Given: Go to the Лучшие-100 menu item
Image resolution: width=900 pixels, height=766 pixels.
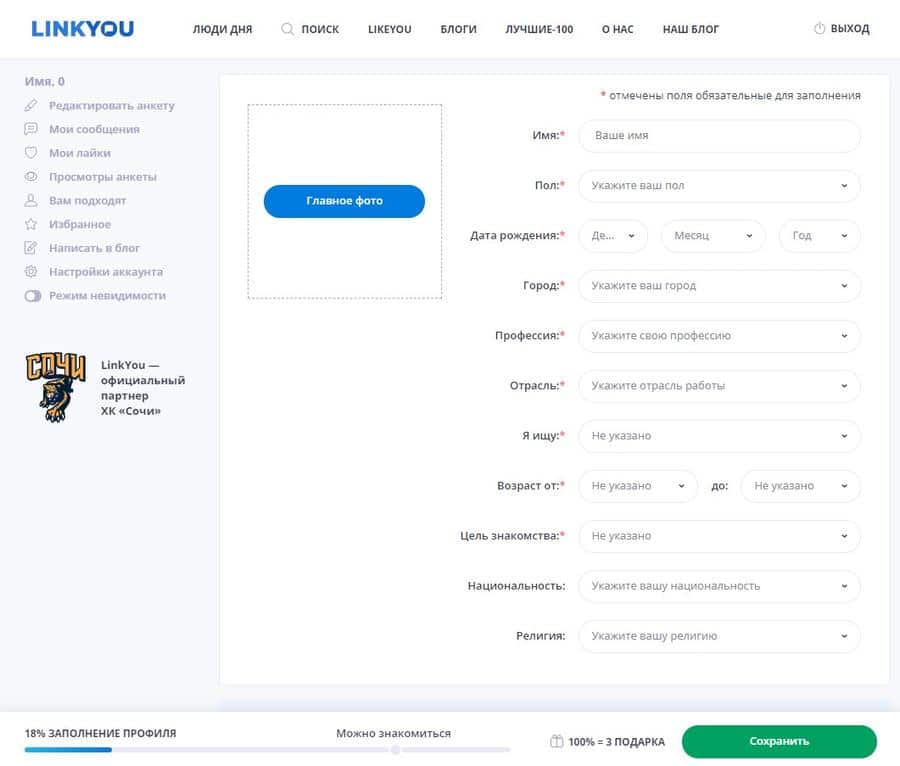Looking at the screenshot, I should point(539,29).
